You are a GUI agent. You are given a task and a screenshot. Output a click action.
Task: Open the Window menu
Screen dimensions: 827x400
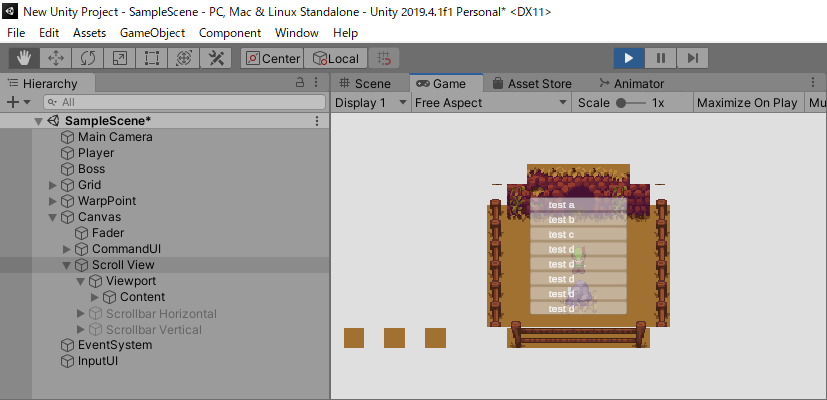(297, 33)
